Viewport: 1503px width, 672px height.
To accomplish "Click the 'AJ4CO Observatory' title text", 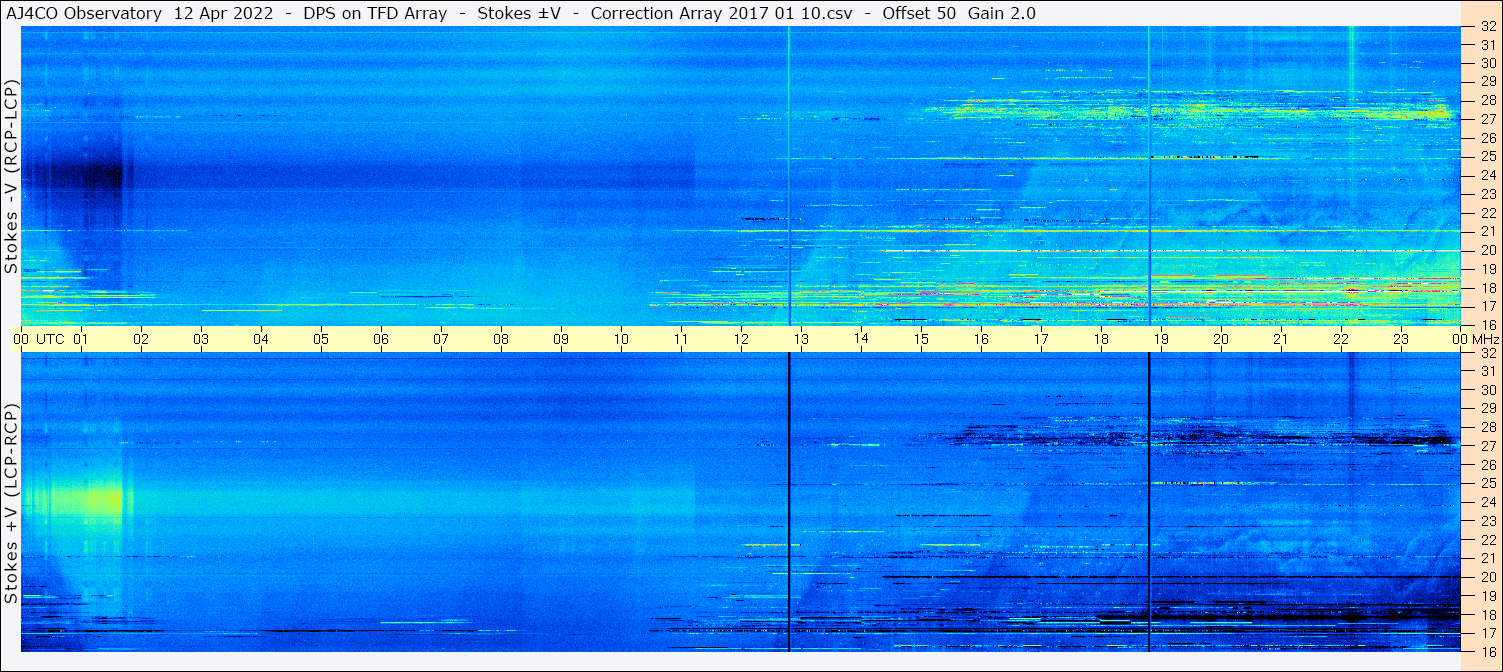I will click(84, 14).
